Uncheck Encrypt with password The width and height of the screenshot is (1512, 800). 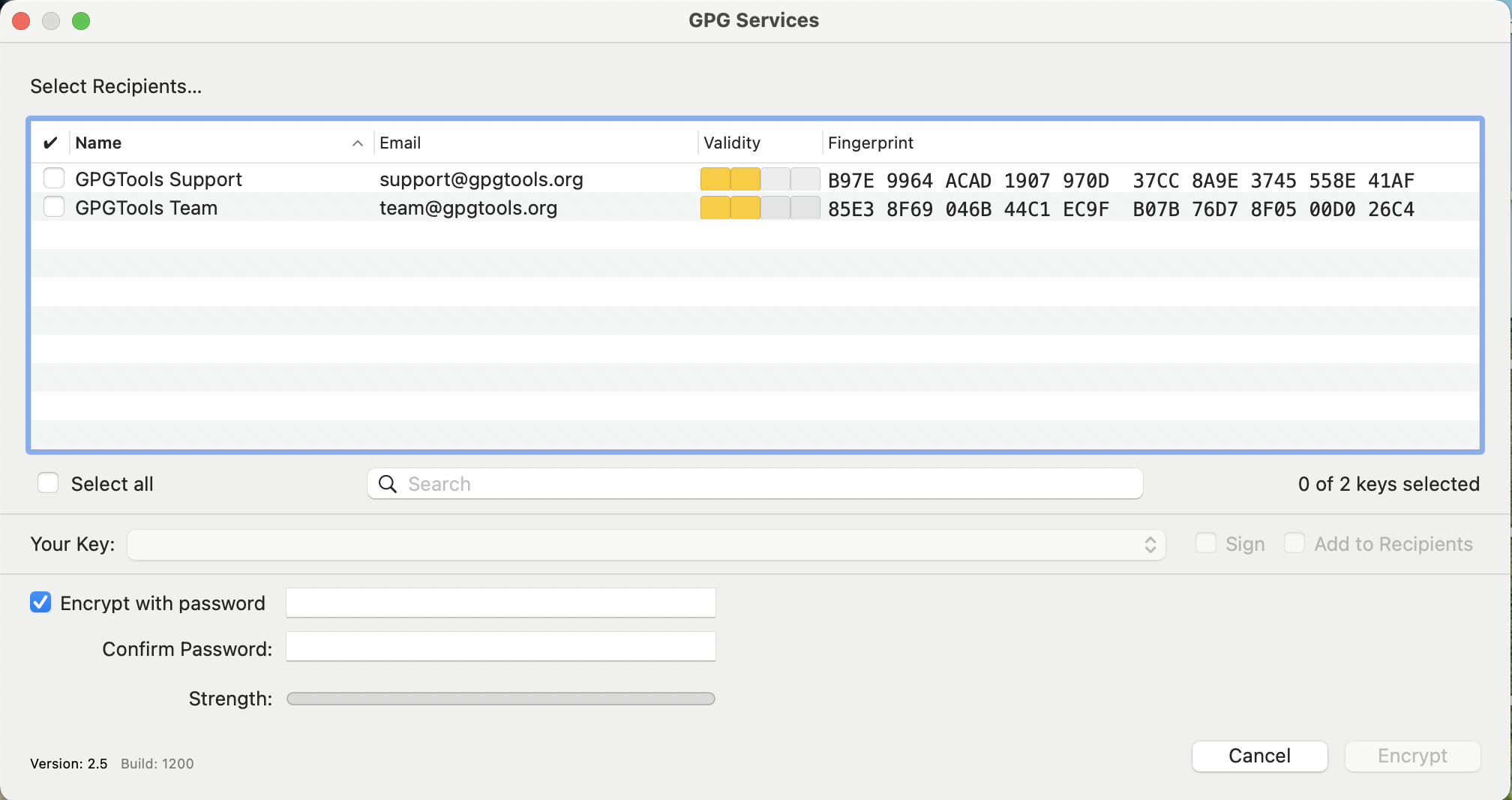(40, 603)
